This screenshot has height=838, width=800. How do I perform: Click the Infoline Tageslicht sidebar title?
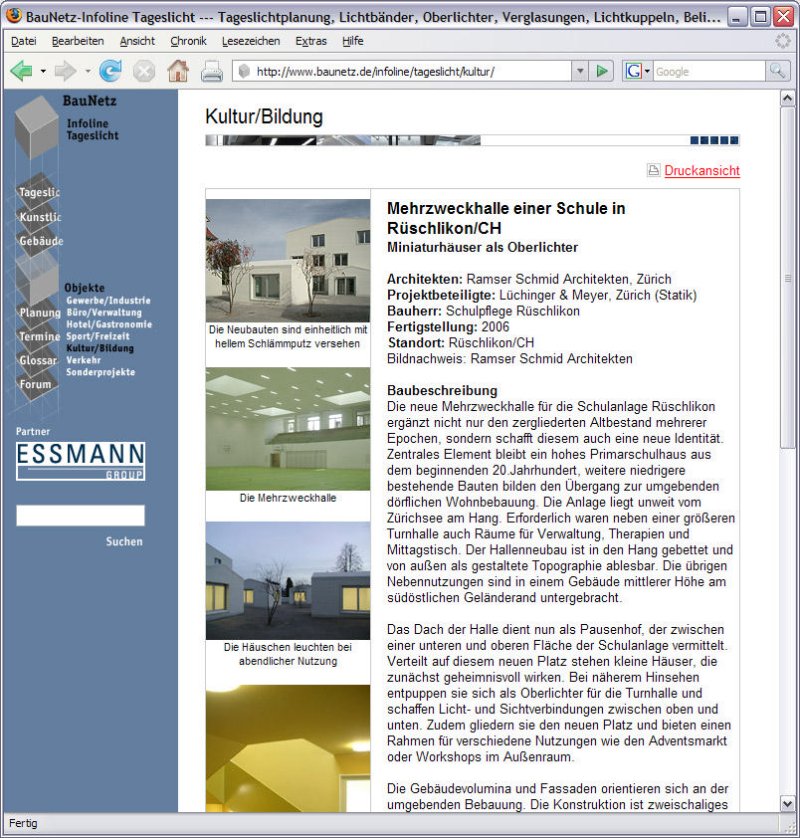(x=92, y=129)
